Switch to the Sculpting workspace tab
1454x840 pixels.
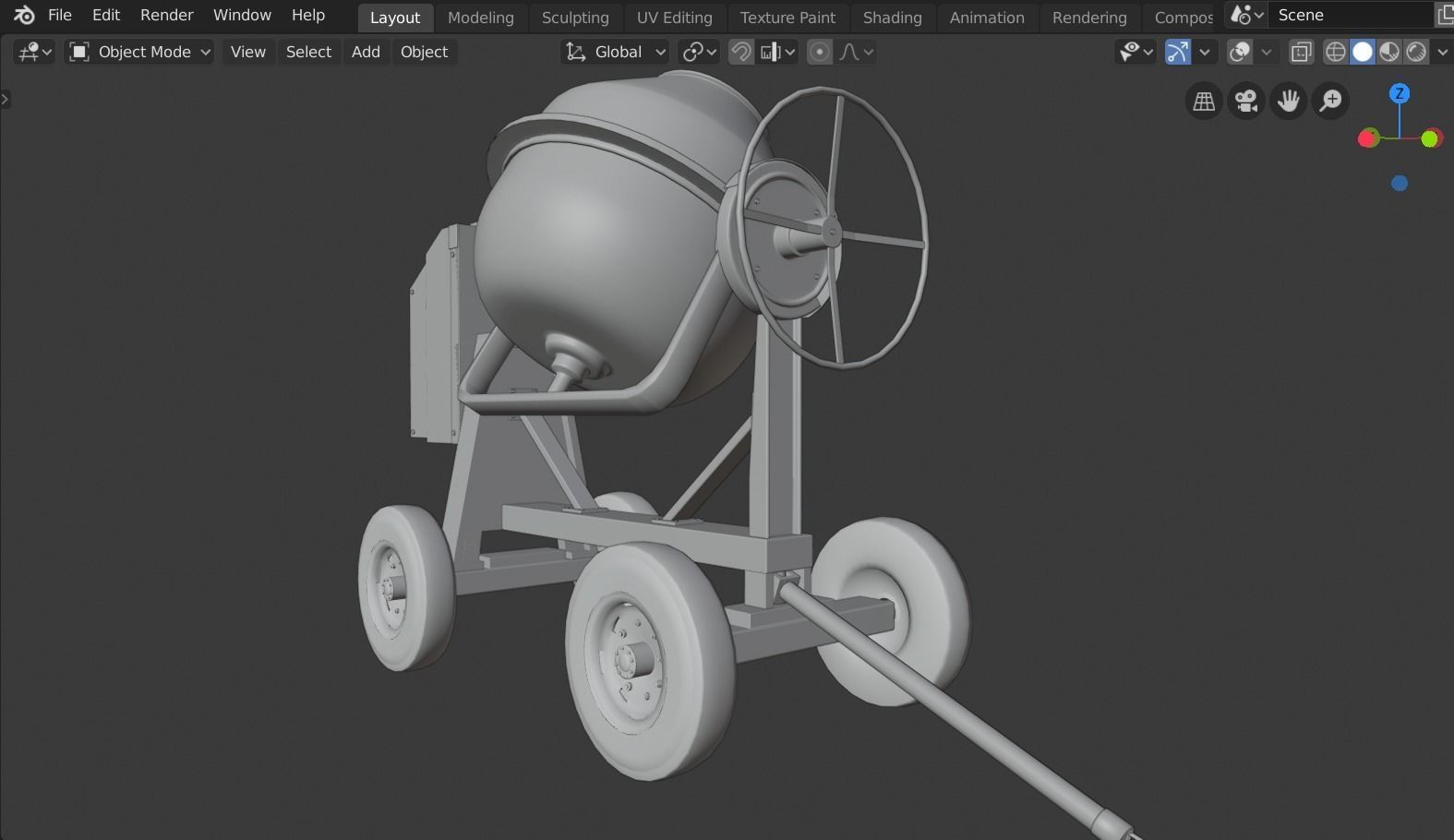tap(575, 18)
